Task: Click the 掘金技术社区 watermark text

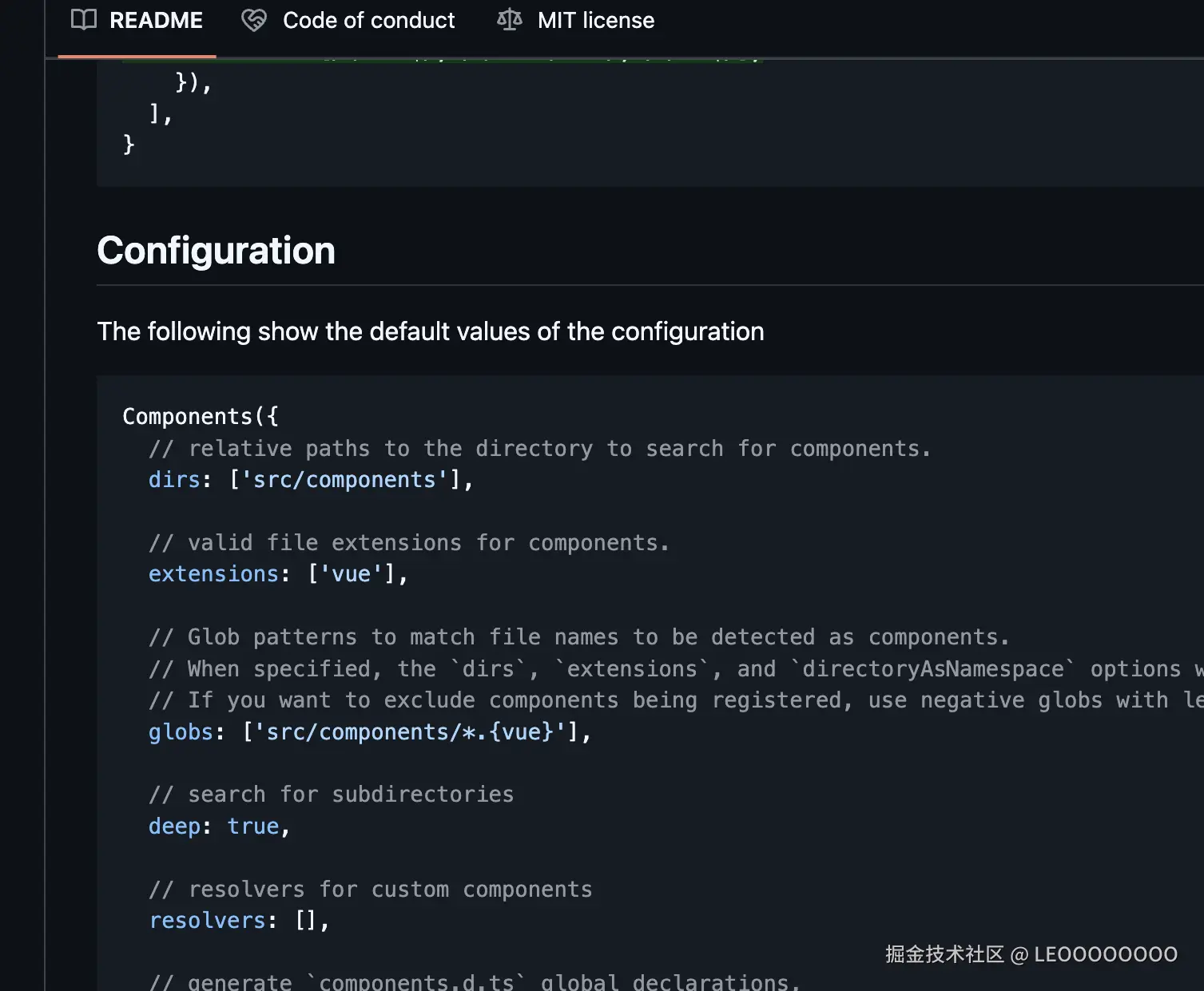Action: click(944, 954)
